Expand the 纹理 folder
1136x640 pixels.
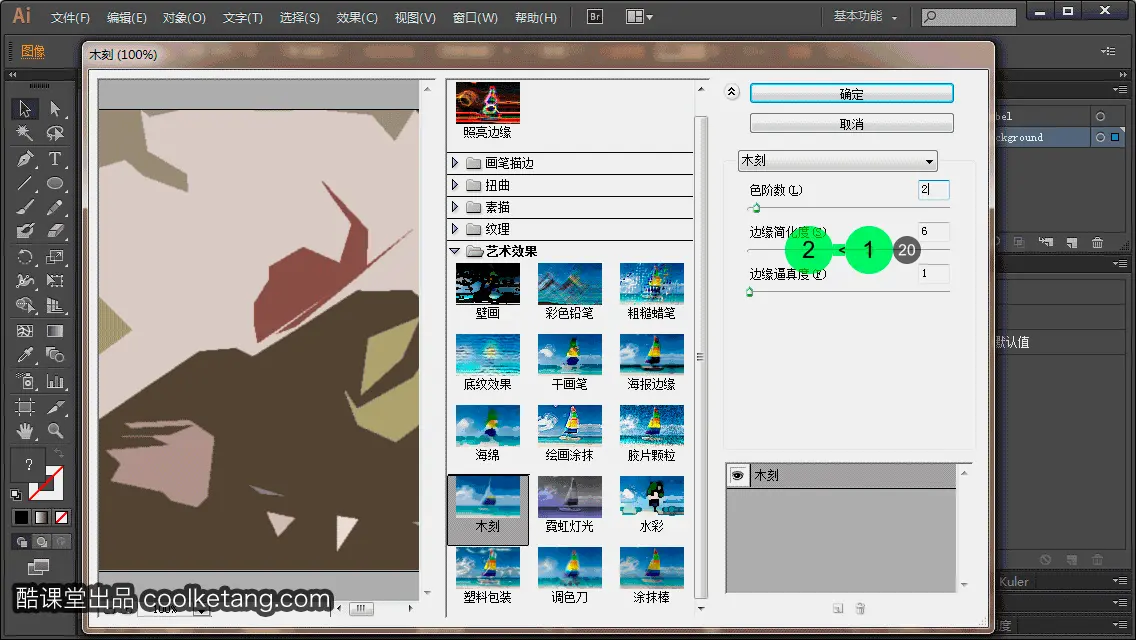[x=454, y=229]
